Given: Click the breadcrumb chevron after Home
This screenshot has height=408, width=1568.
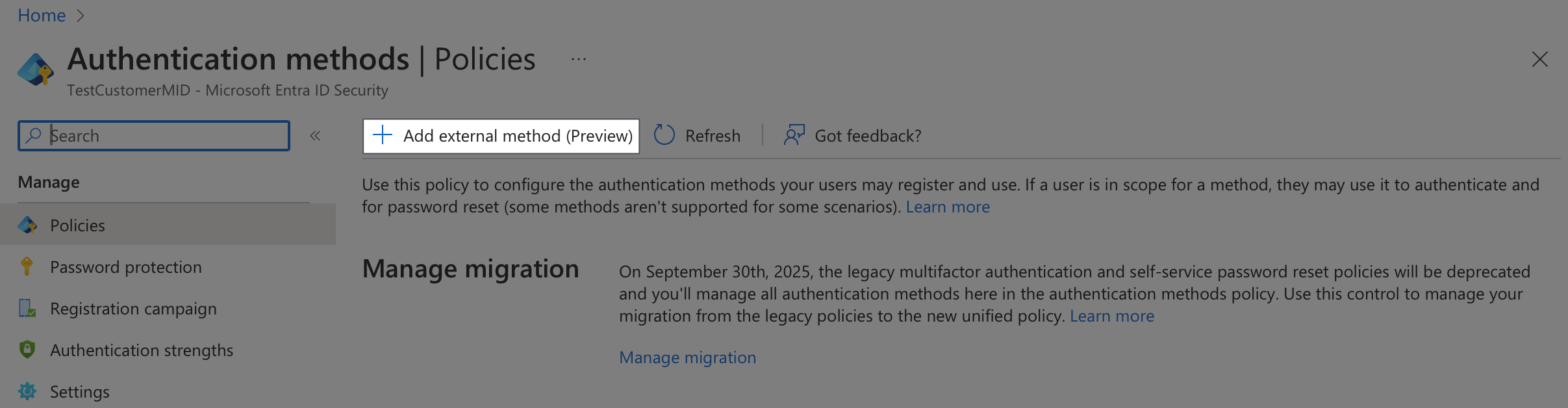Looking at the screenshot, I should coord(81,16).
